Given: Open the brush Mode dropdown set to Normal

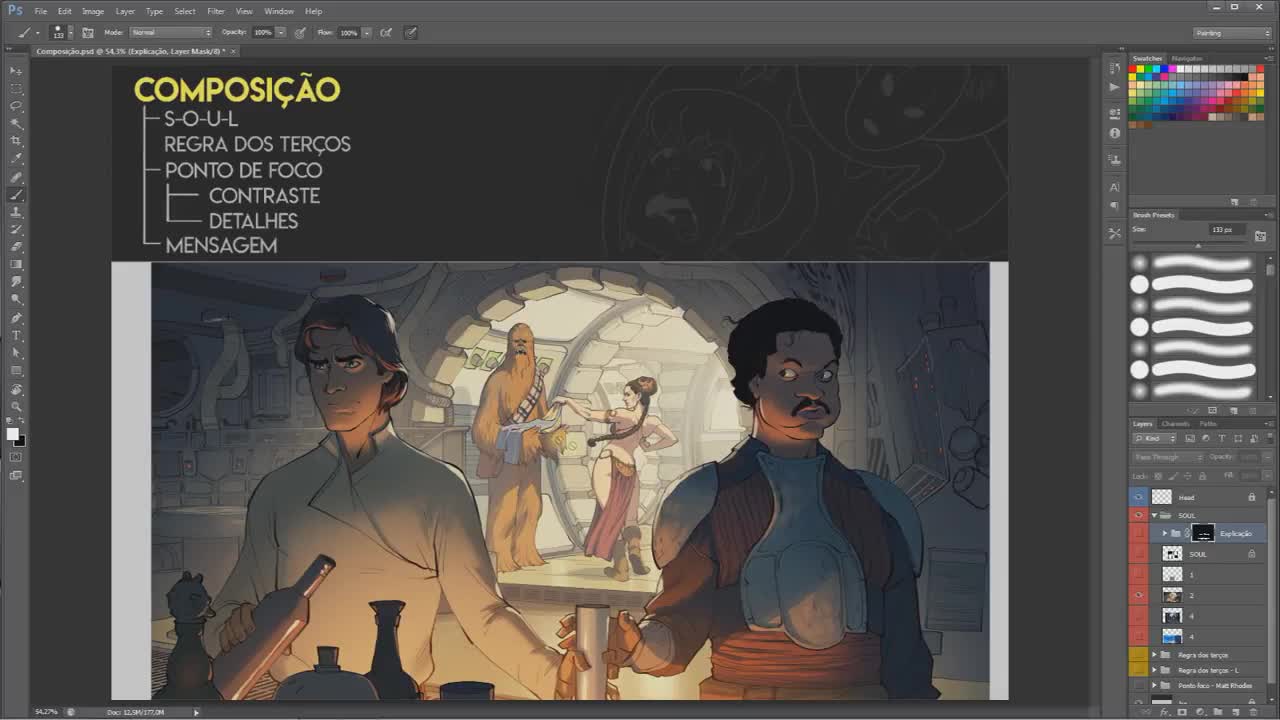Looking at the screenshot, I should [x=171, y=32].
